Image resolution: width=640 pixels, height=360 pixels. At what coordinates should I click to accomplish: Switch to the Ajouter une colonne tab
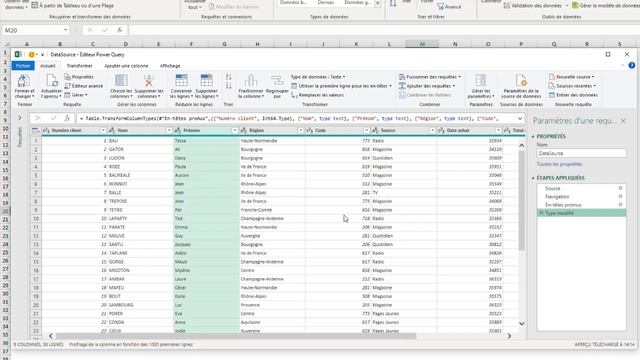click(x=126, y=66)
